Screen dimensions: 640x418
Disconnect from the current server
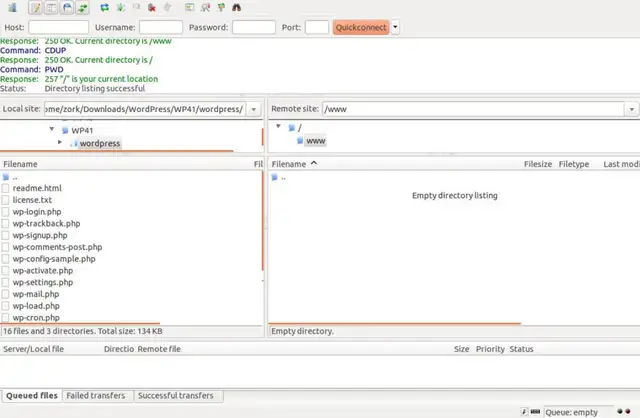tap(152, 7)
